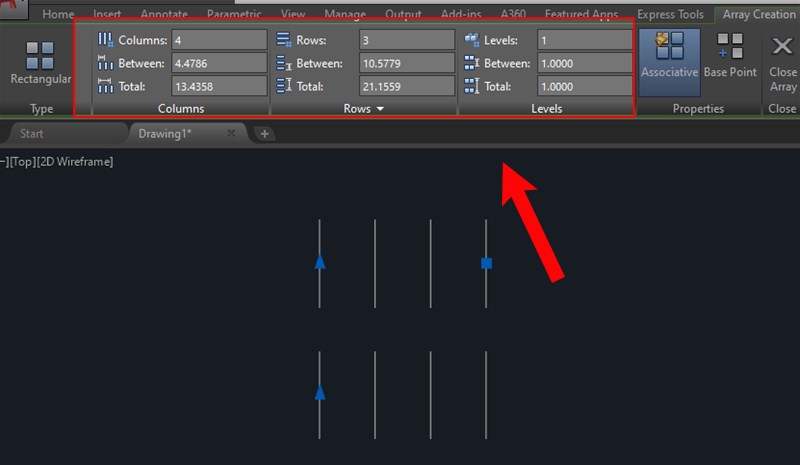Close the Drawing1 tab
The image size is (800, 465).
point(231,133)
